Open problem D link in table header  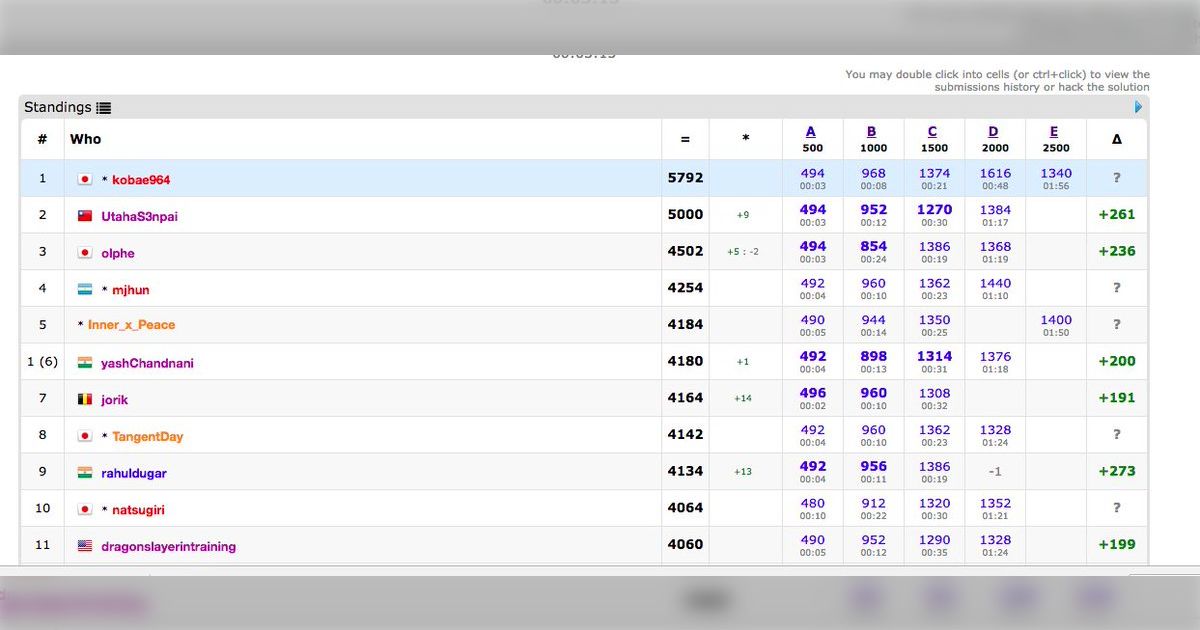[x=993, y=132]
